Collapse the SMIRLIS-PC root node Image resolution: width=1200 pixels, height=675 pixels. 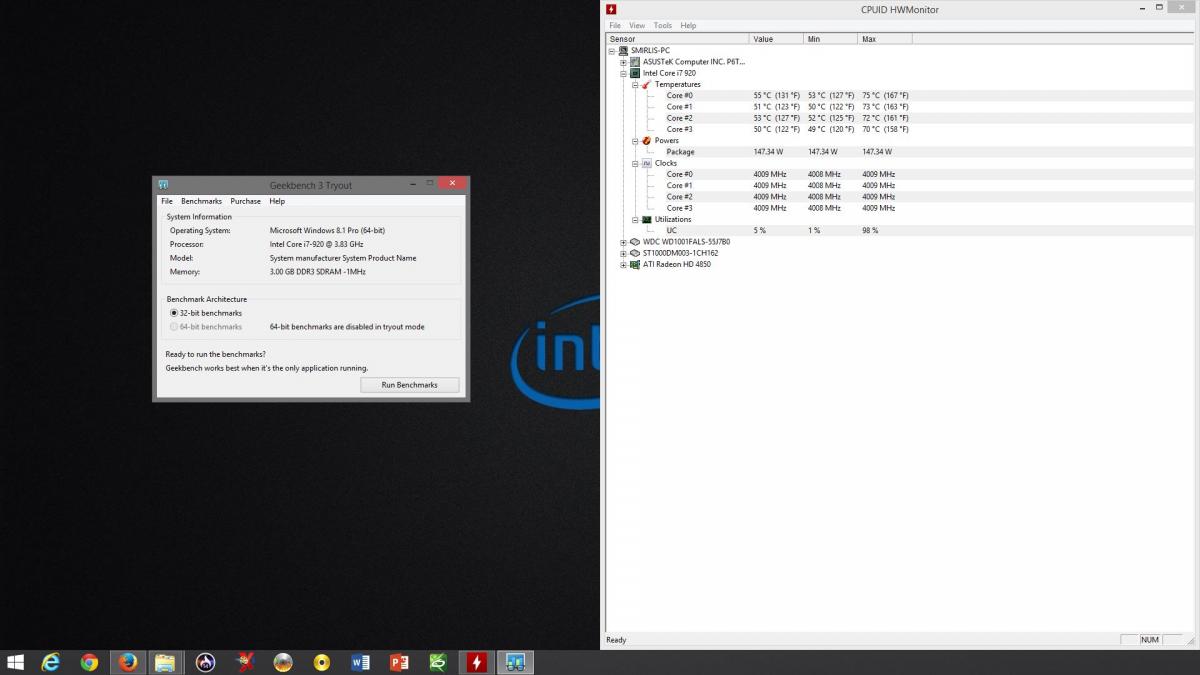click(611, 50)
